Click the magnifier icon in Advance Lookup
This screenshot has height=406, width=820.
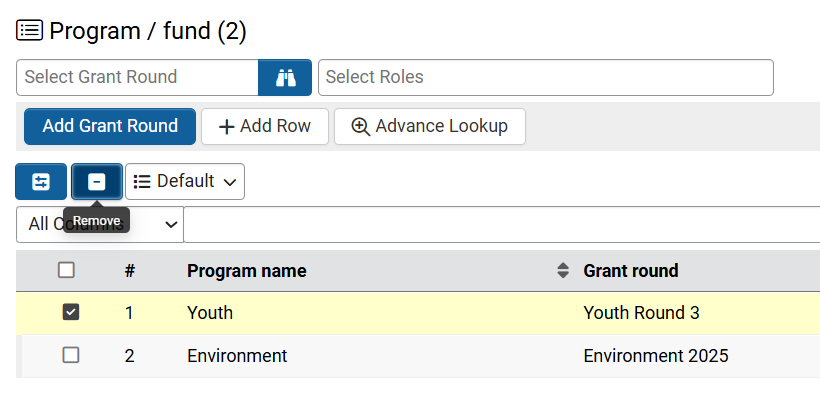coord(361,127)
